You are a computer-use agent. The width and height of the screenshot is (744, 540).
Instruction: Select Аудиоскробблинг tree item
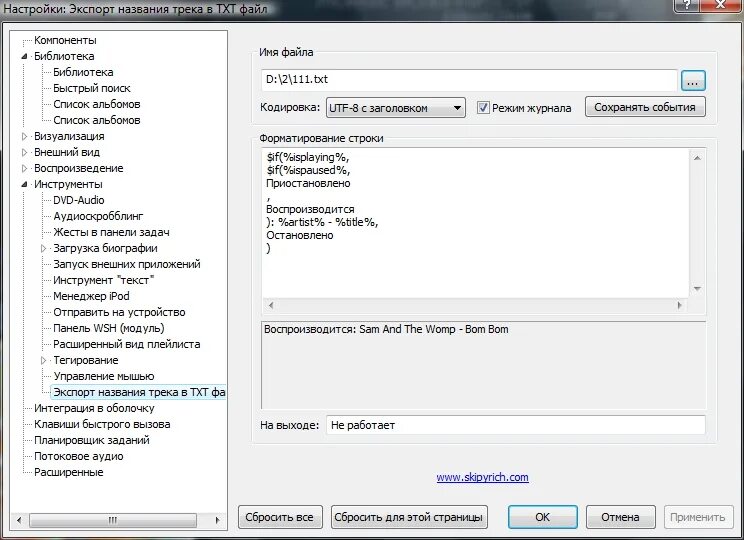(98, 216)
